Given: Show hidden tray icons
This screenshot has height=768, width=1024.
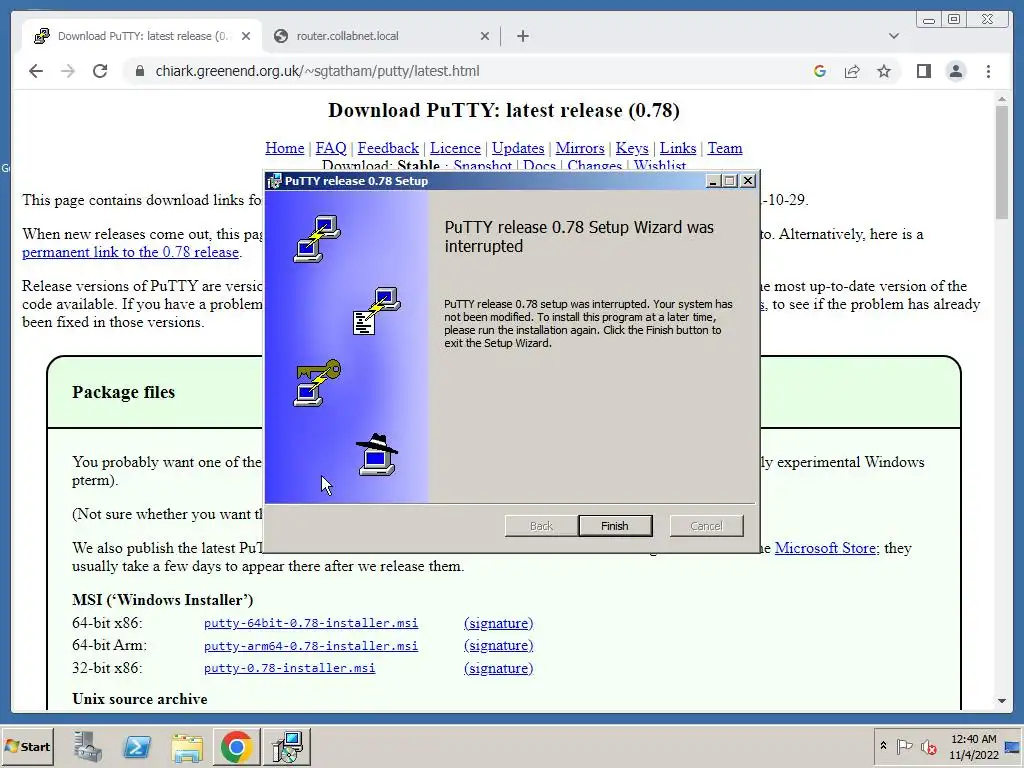Looking at the screenshot, I should click(883, 746).
